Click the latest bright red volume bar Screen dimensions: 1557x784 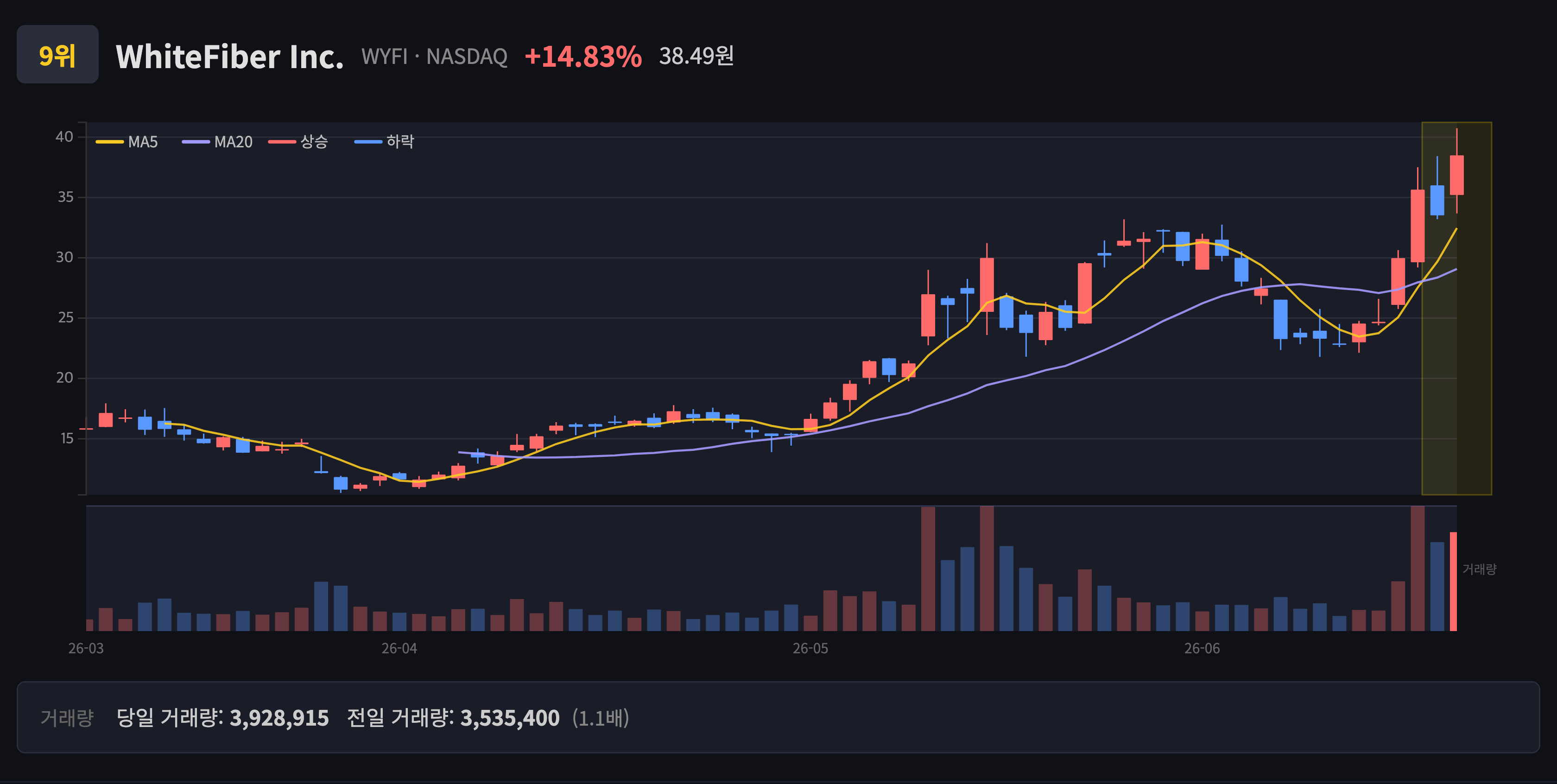coord(1453,582)
